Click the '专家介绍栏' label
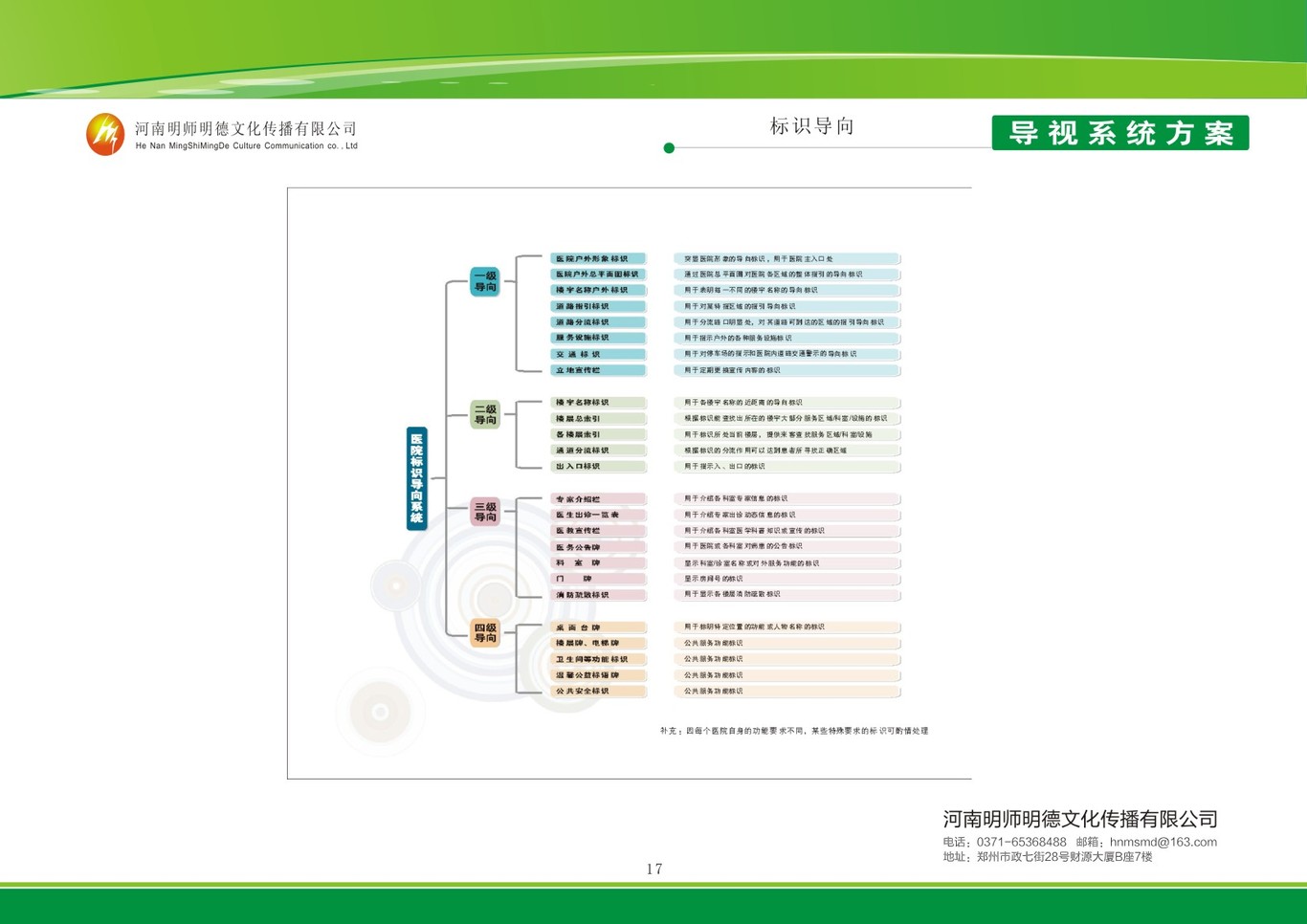This screenshot has width=1307, height=924. 598,499
